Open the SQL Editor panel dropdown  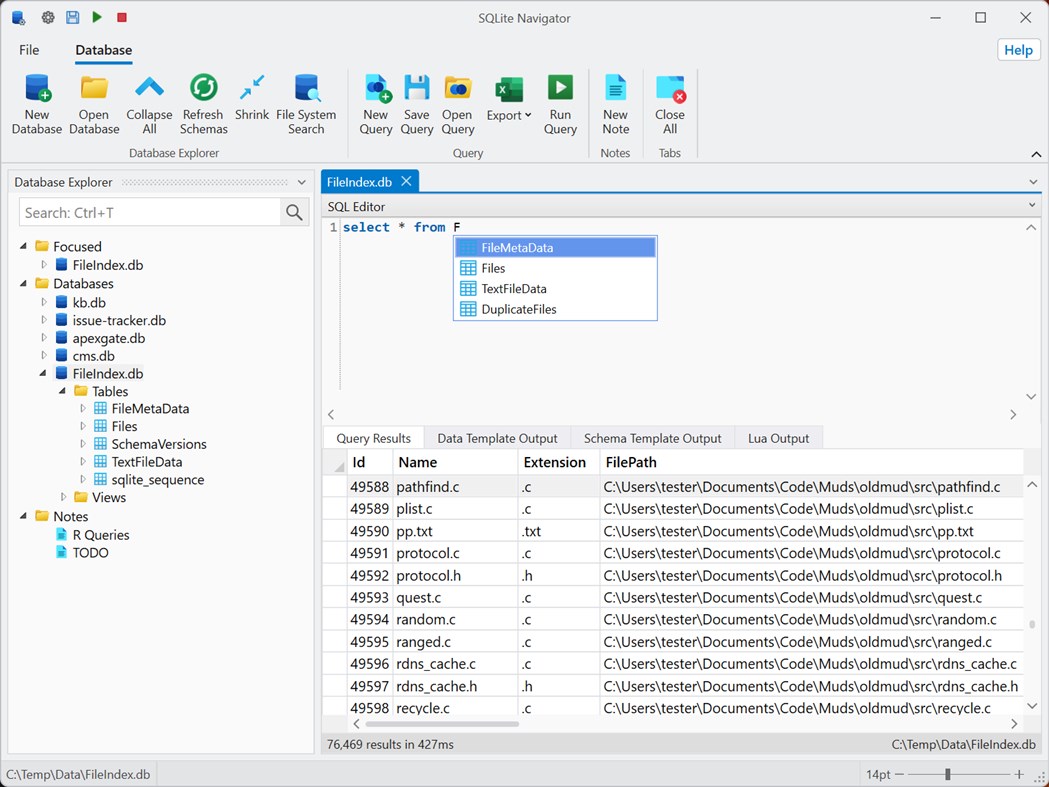tap(1032, 205)
